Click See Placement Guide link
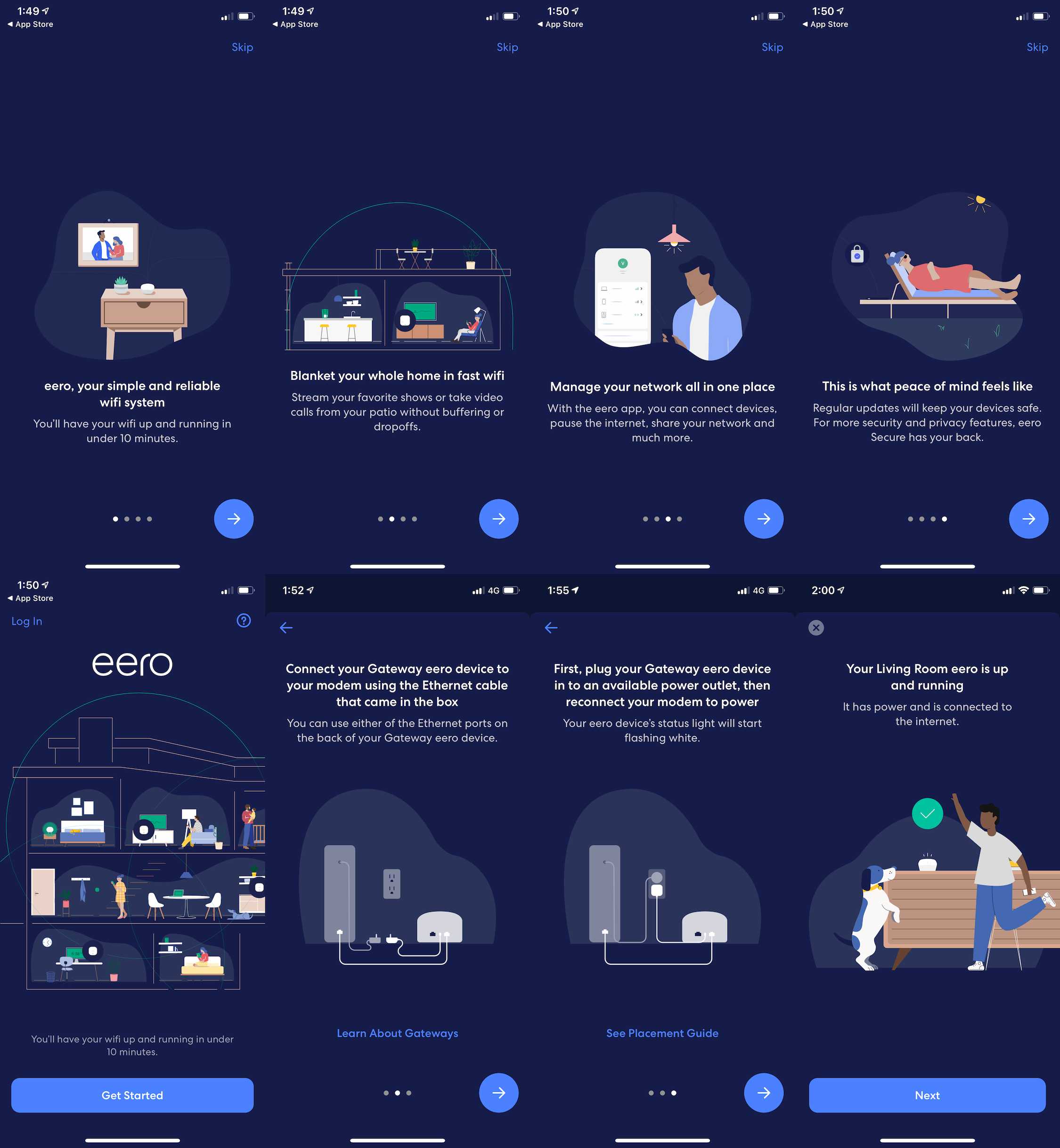 click(x=661, y=1033)
